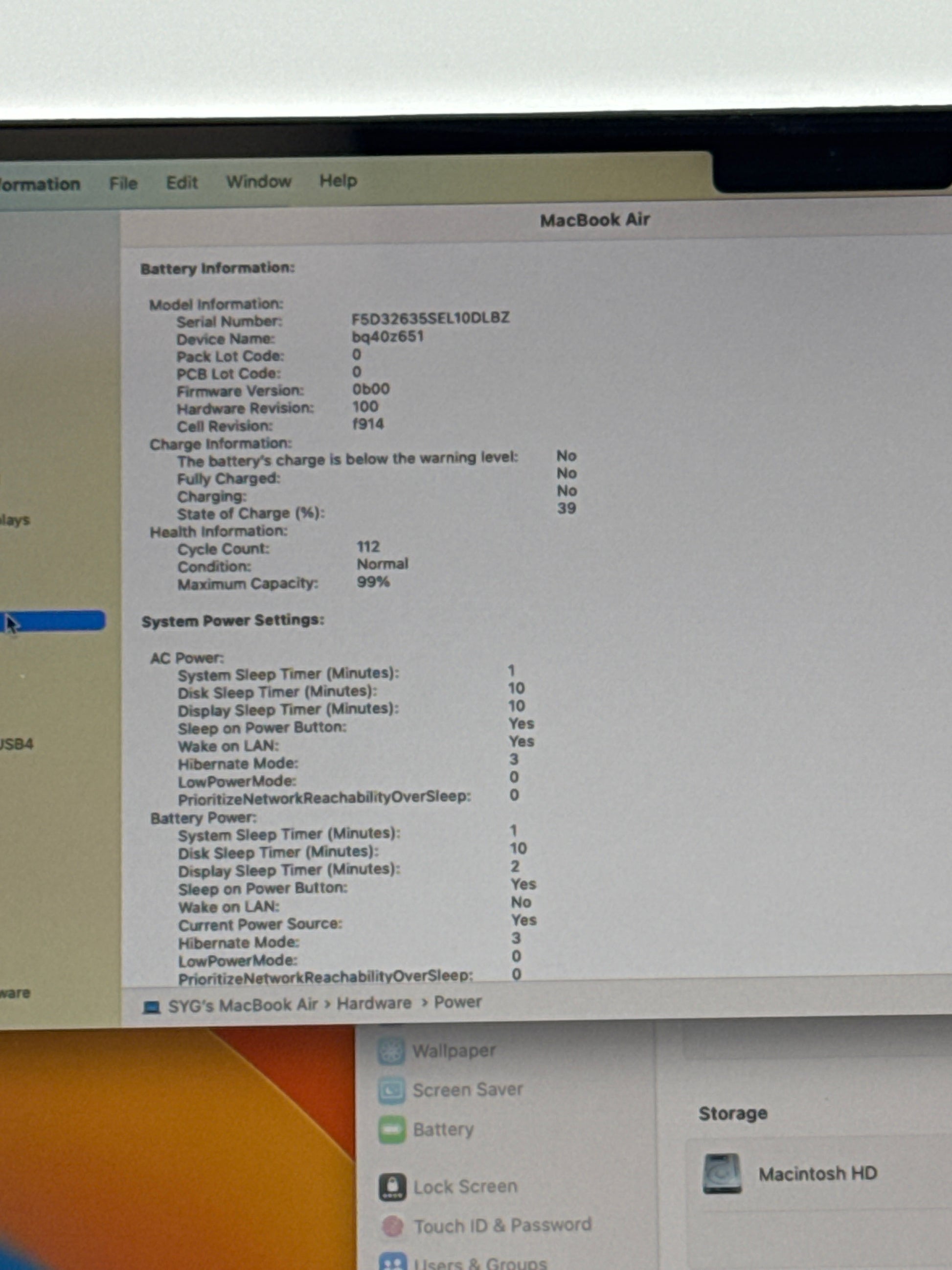Click the Touch ID & Password fingerprint icon

[x=392, y=1226]
